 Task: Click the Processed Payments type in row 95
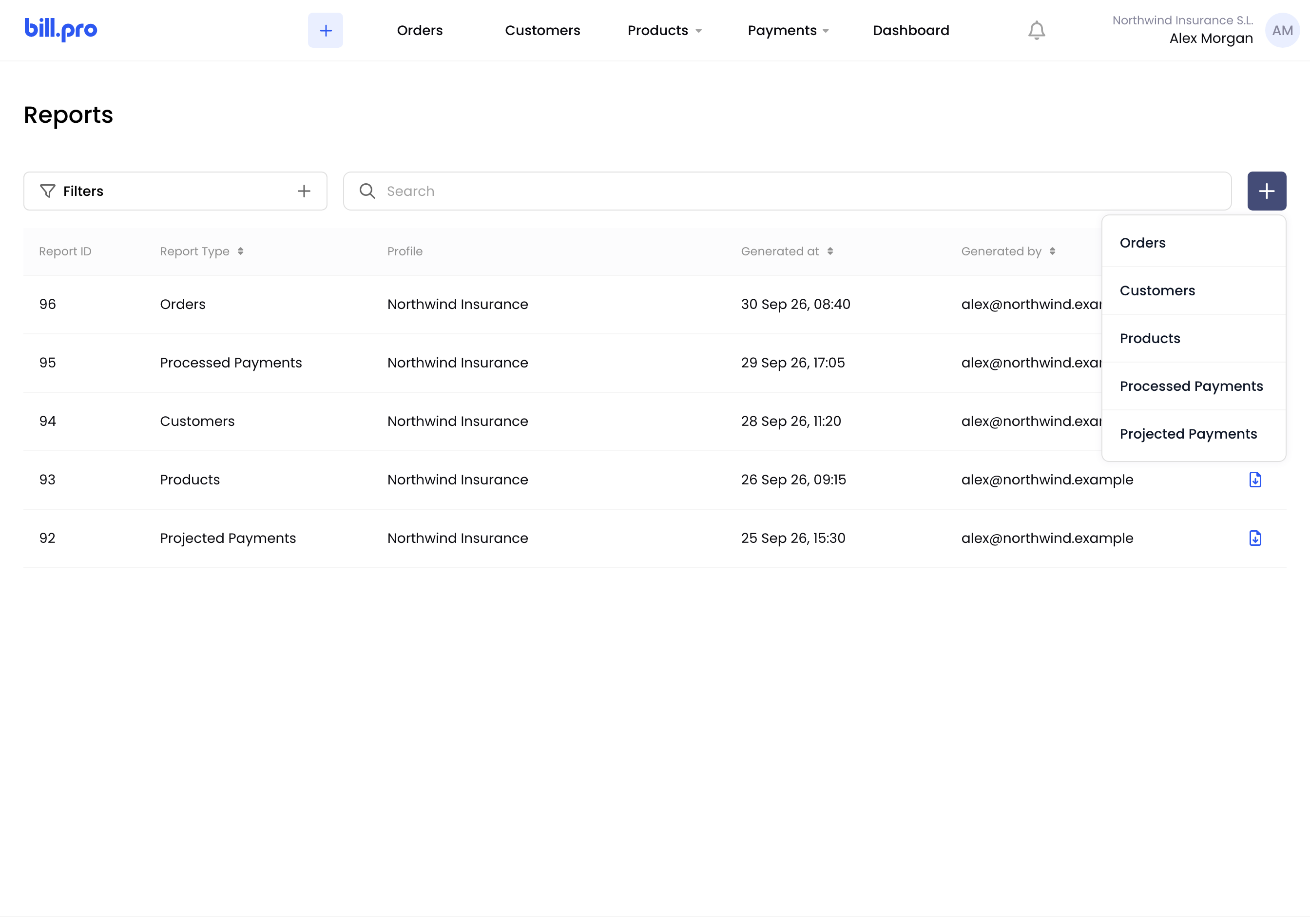pos(231,363)
